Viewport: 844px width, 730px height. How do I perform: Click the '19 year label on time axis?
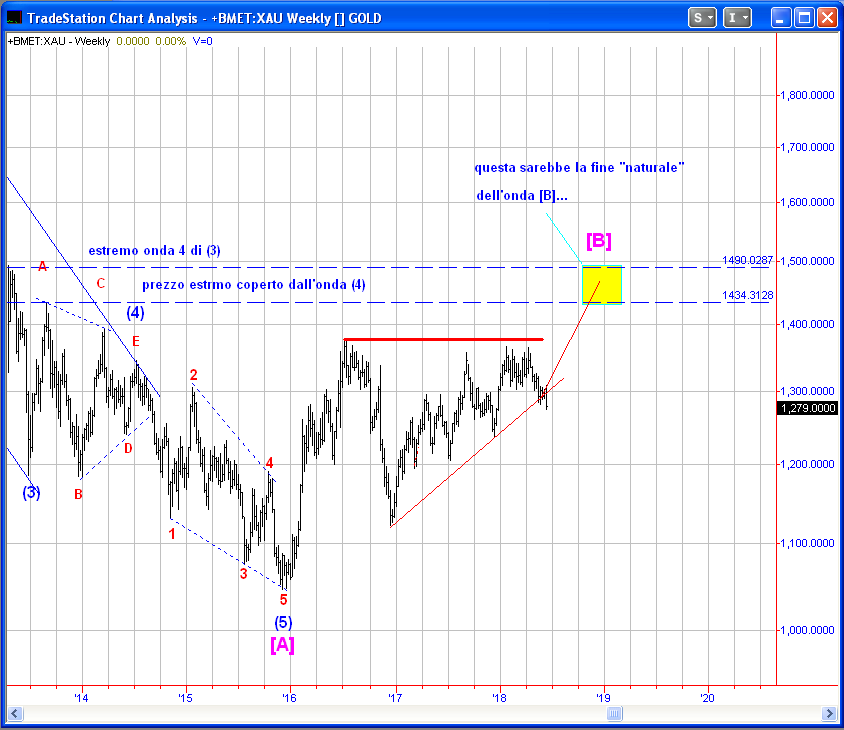[603, 698]
